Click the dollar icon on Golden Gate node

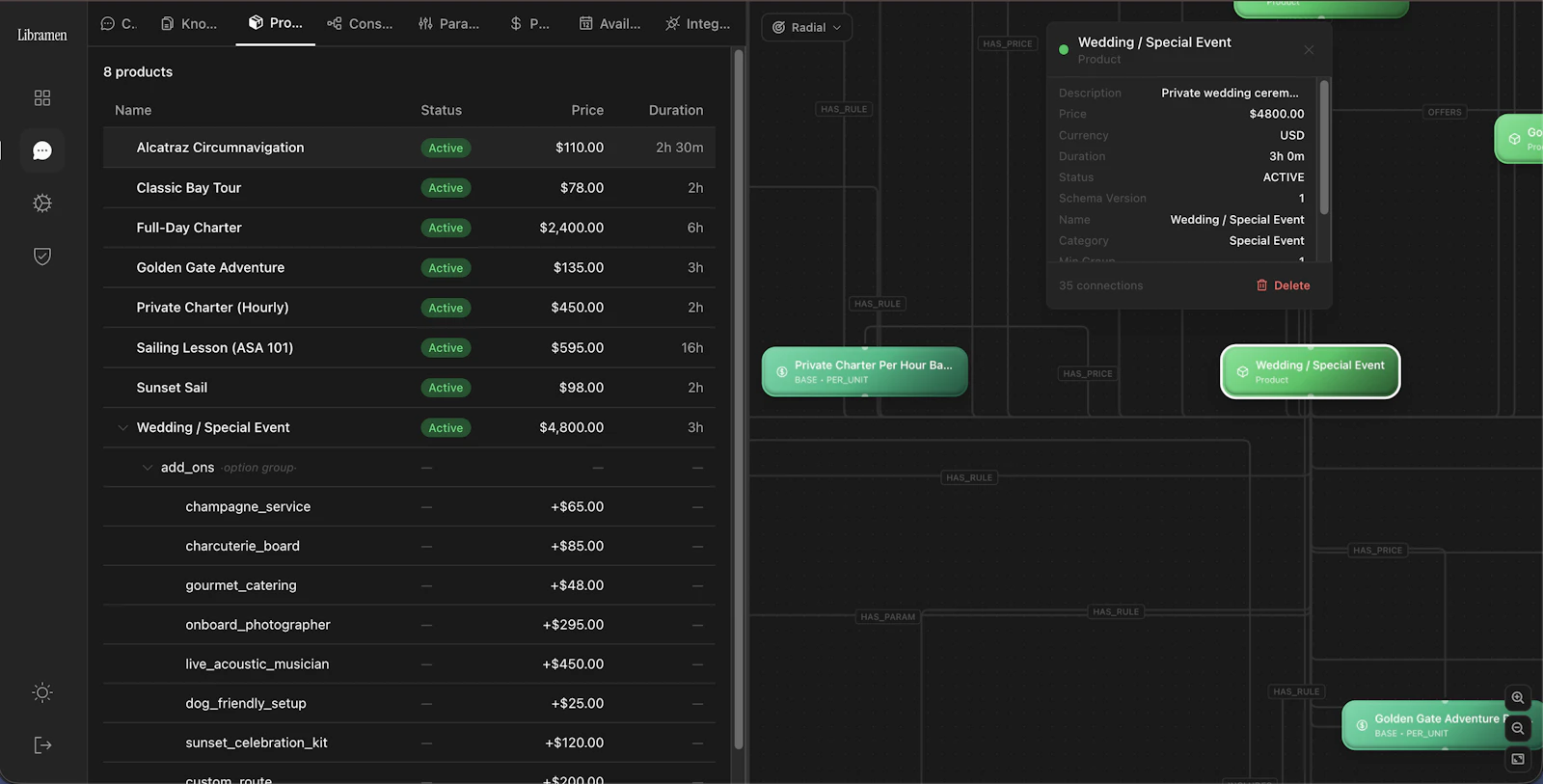pyautogui.click(x=1362, y=725)
